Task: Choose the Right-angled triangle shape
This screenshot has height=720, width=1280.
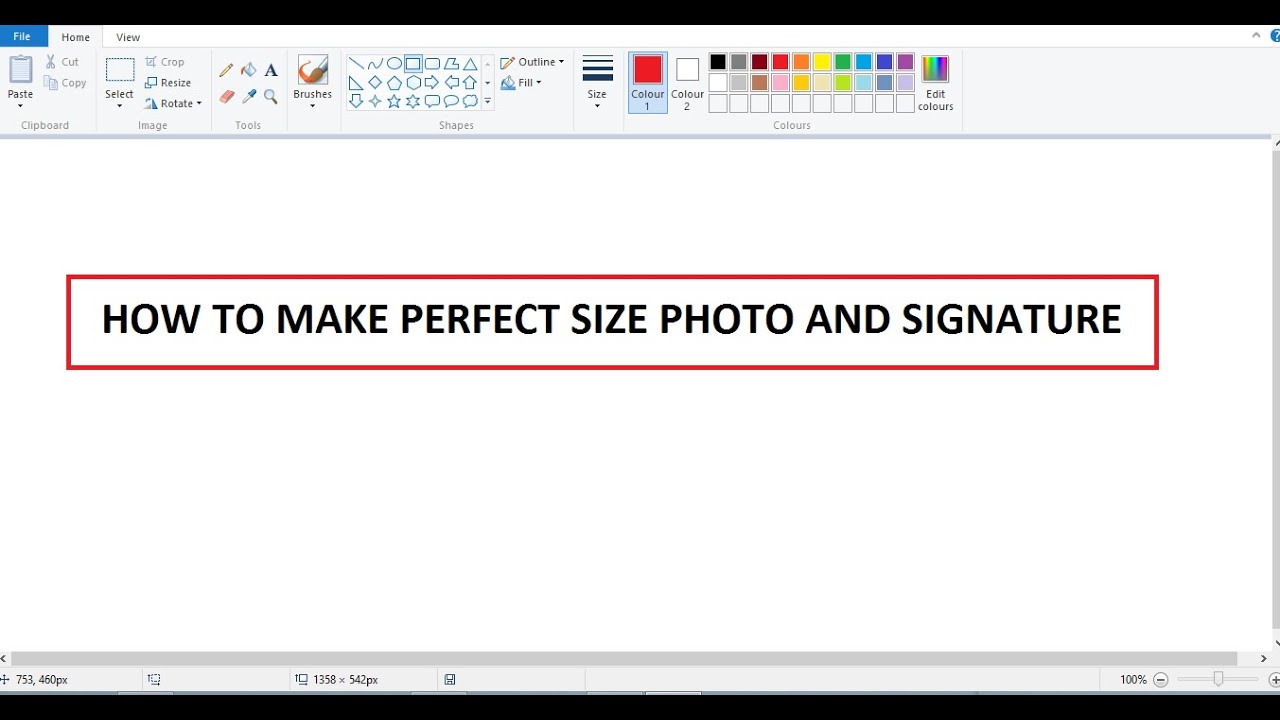Action: [x=356, y=83]
